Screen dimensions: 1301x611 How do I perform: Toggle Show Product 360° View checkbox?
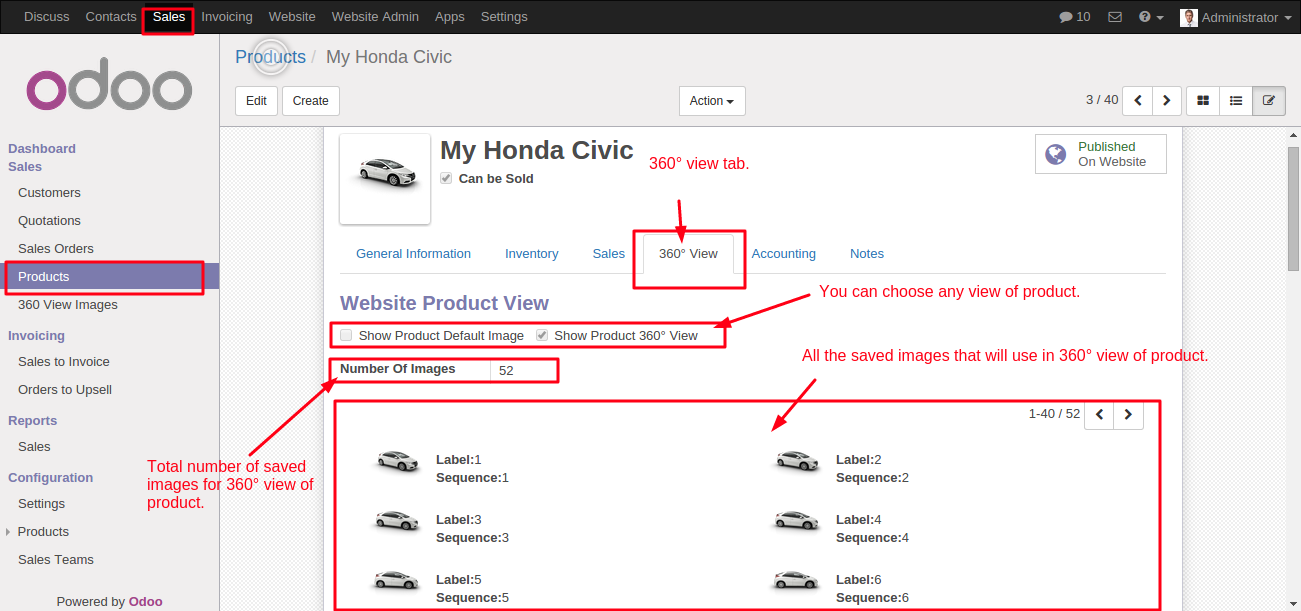coord(542,335)
